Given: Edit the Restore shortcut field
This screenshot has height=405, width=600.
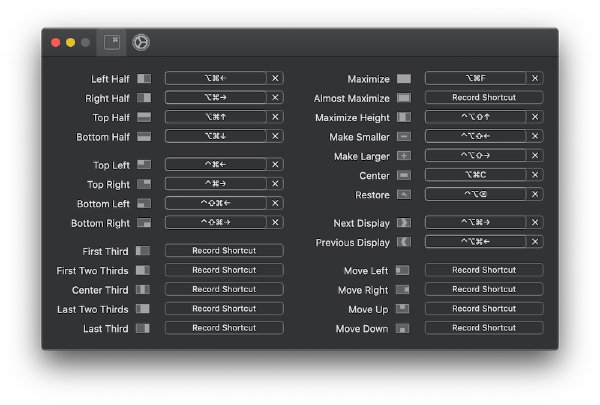Looking at the screenshot, I should click(x=476, y=194).
